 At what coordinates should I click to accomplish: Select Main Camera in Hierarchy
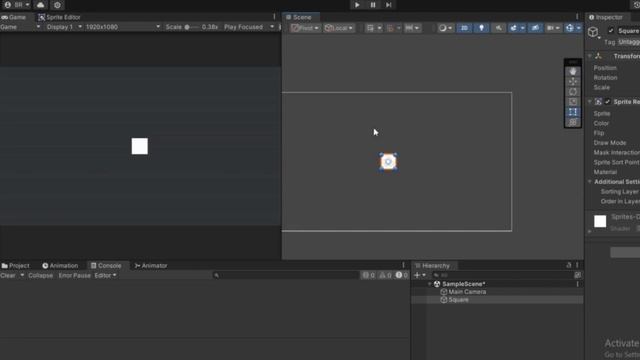click(467, 292)
